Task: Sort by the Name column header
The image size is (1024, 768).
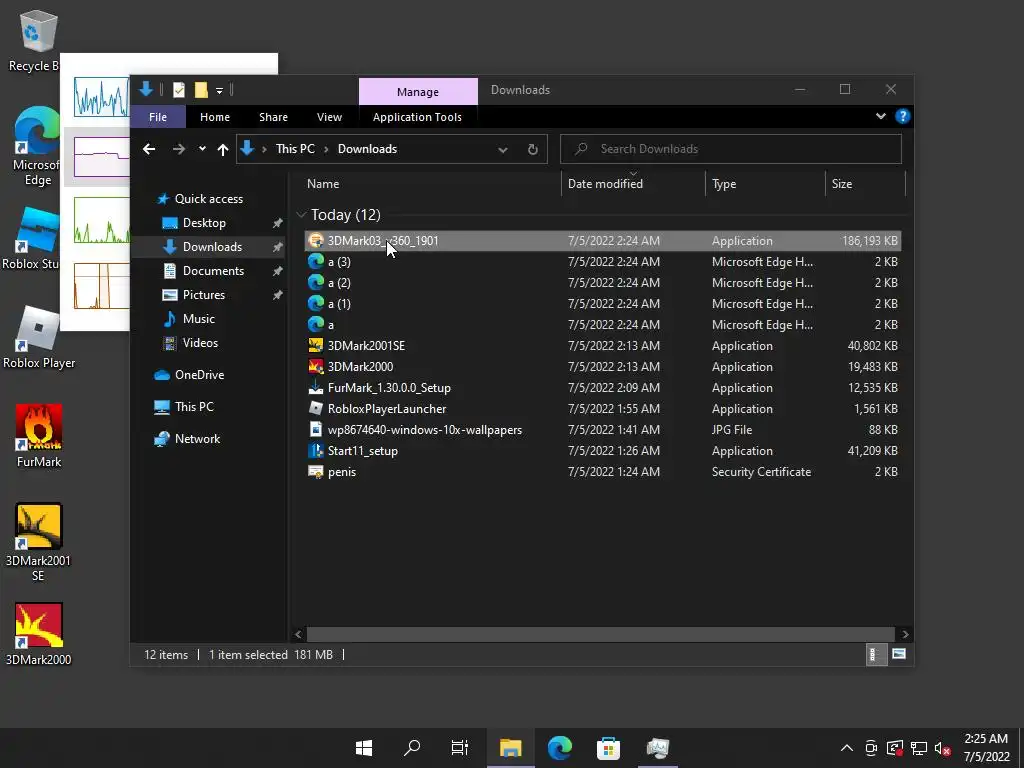Action: click(x=430, y=184)
